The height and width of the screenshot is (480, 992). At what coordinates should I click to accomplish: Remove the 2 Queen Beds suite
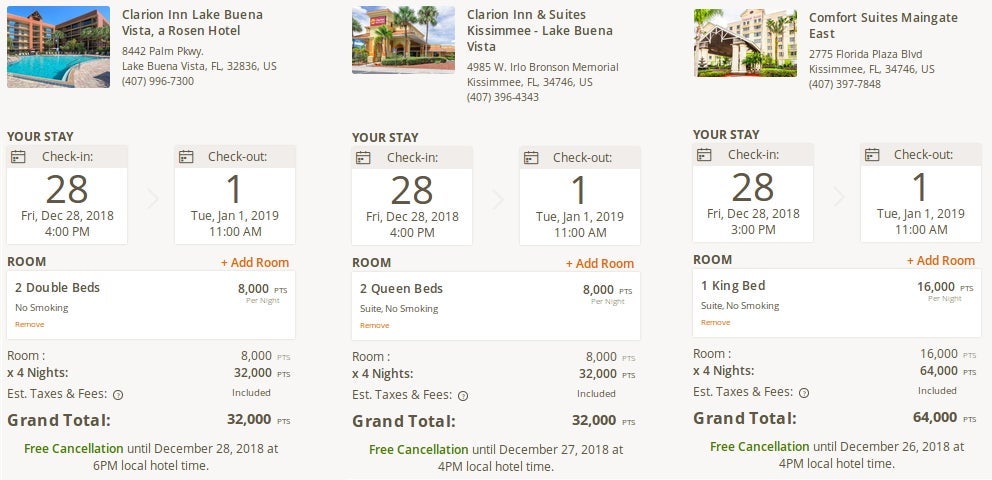[374, 325]
